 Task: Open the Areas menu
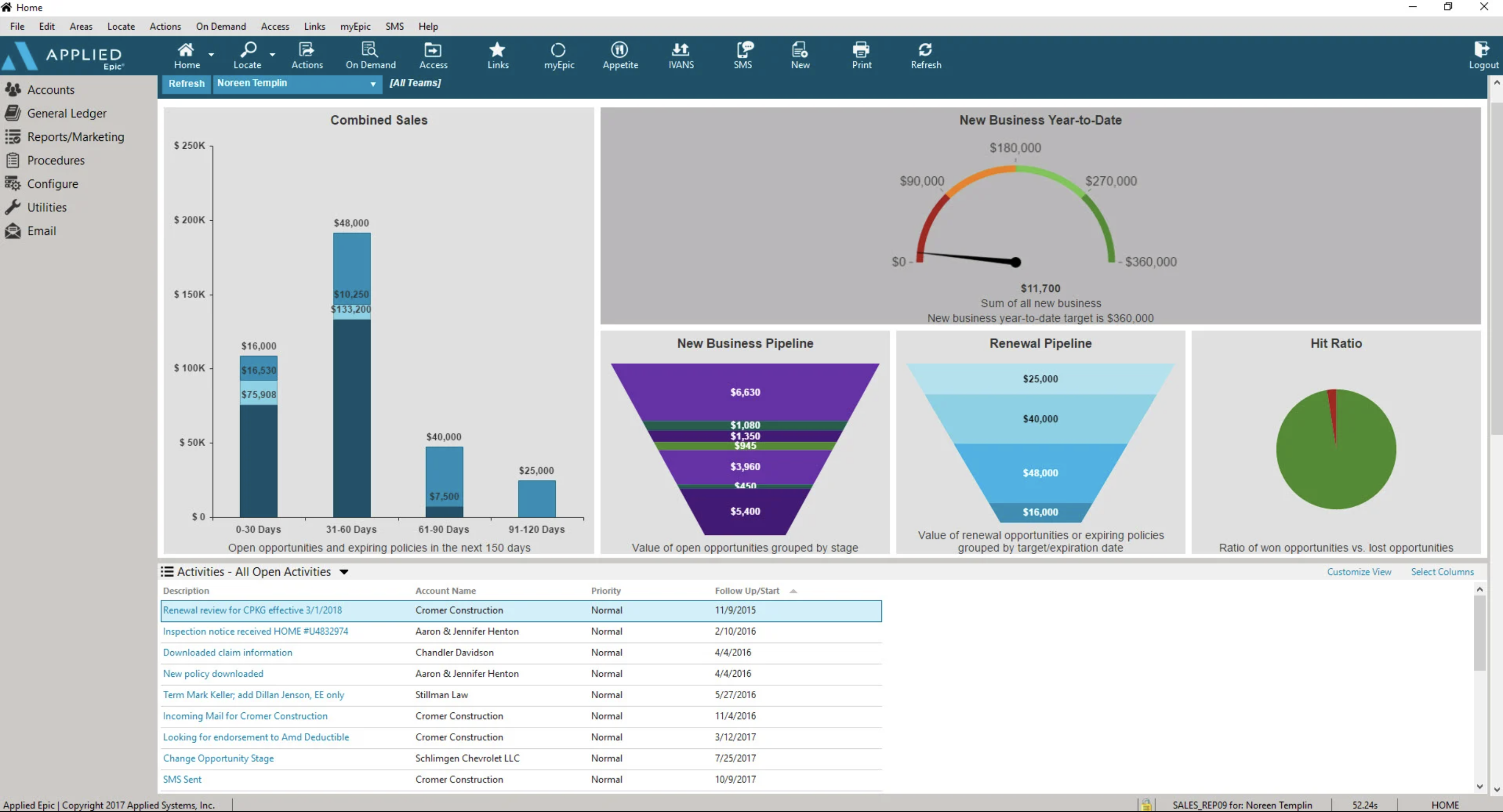click(x=80, y=26)
